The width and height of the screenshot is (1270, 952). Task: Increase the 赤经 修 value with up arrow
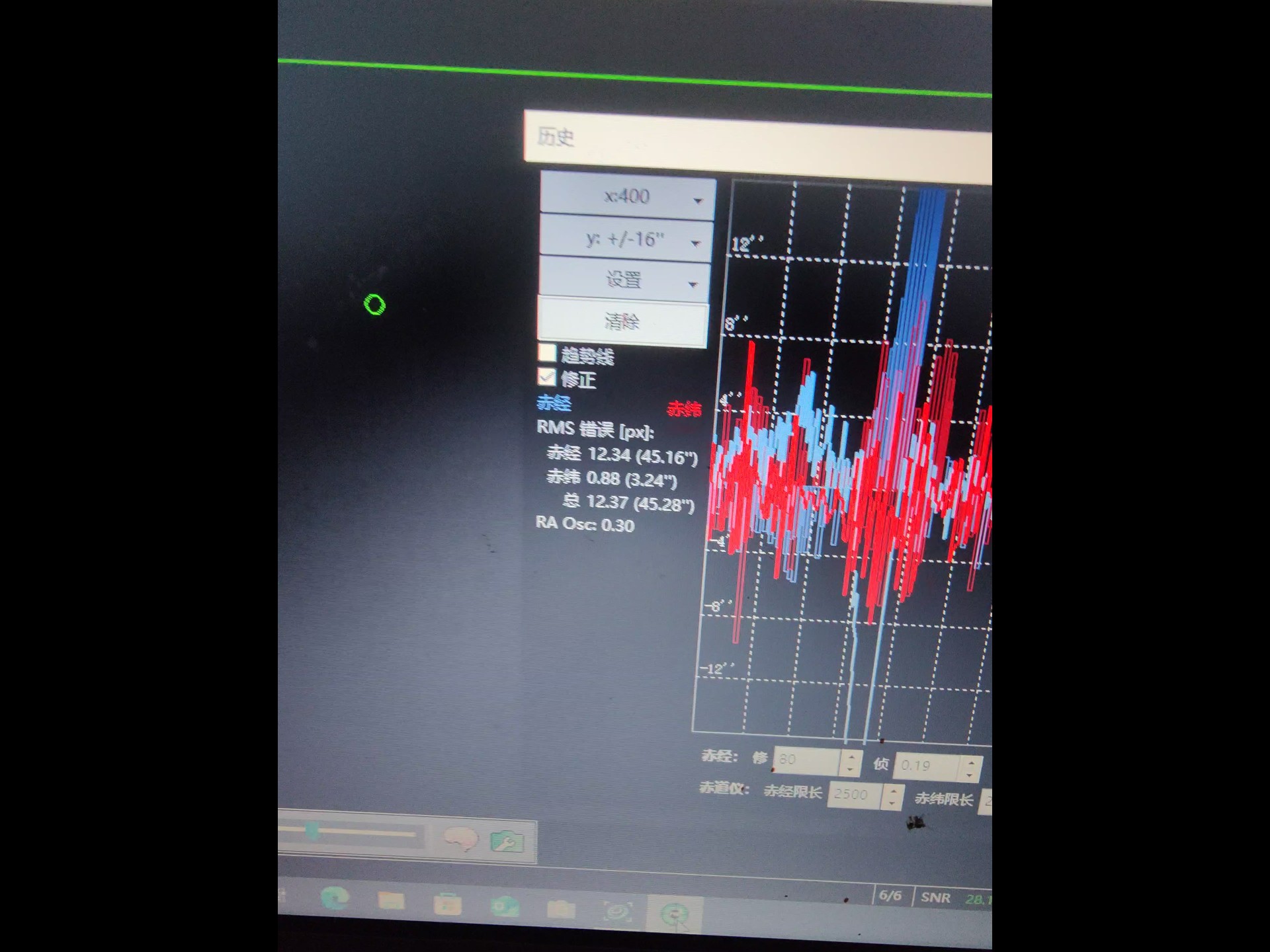851,757
